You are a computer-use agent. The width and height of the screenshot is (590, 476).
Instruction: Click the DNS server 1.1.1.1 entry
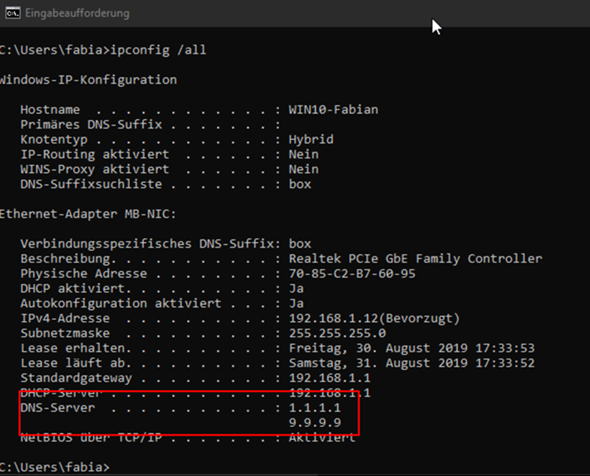coord(315,408)
